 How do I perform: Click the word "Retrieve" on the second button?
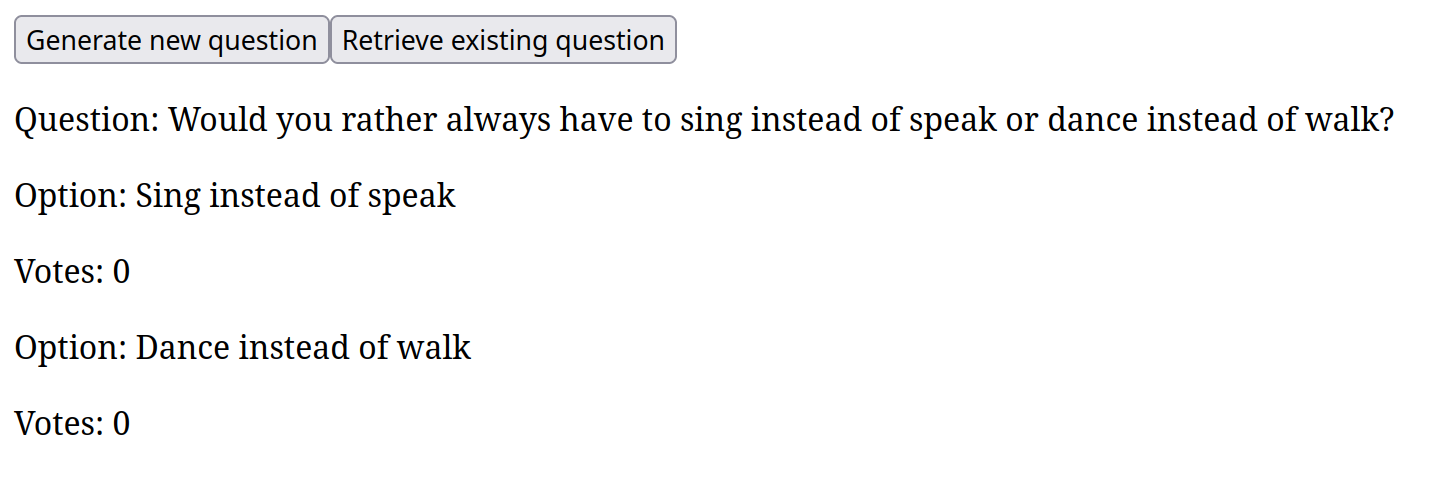[x=392, y=40]
